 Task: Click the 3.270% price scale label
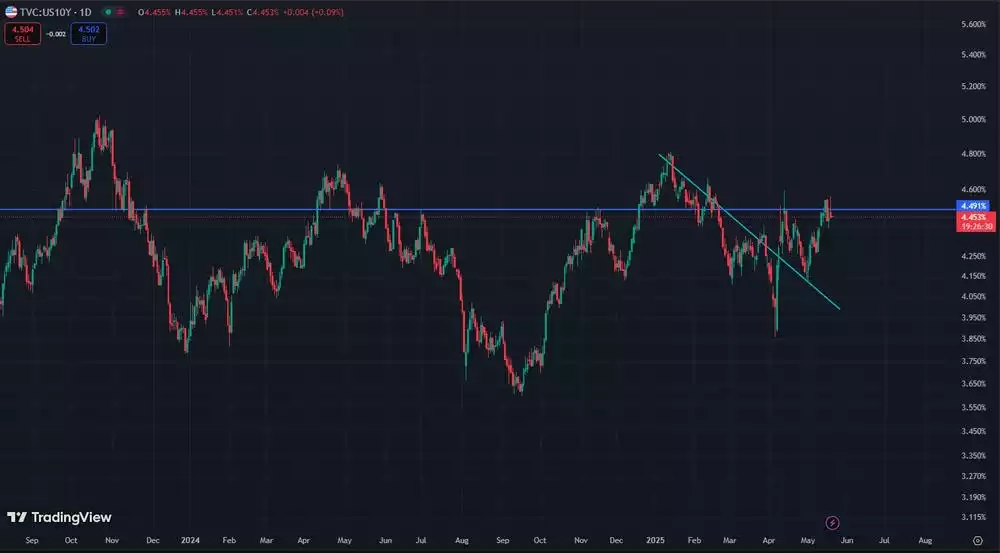click(973, 476)
